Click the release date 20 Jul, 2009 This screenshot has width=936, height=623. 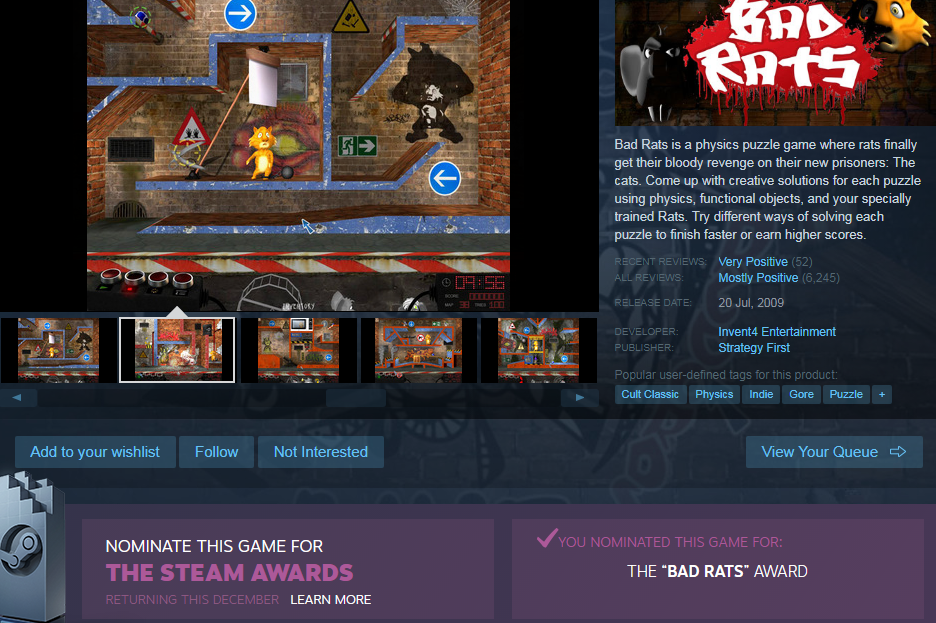tap(751, 303)
